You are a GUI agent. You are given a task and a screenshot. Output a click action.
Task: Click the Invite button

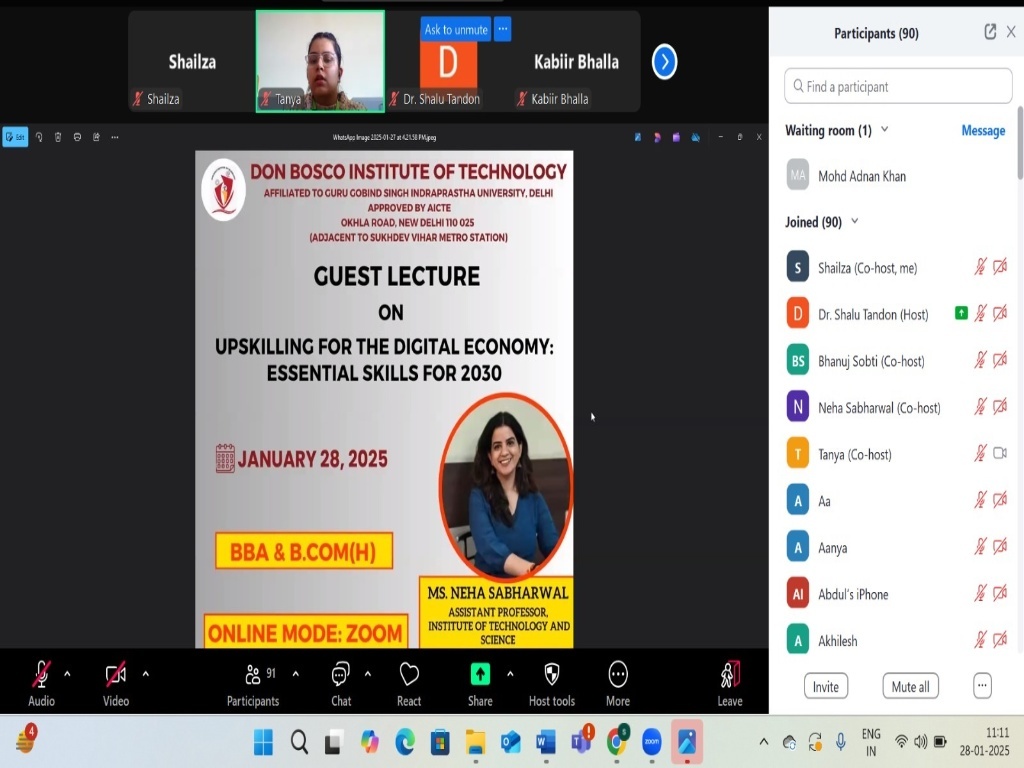tap(826, 686)
